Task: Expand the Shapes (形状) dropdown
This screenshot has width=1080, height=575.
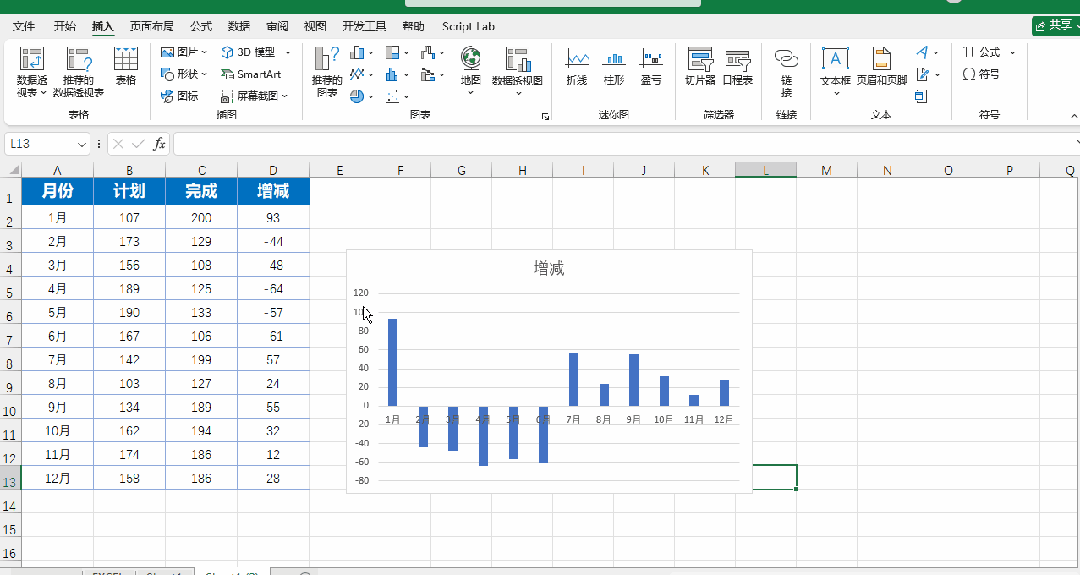Action: (204, 74)
